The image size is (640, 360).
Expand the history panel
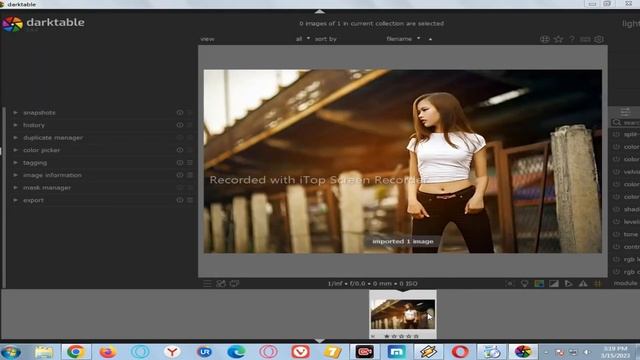(16, 125)
